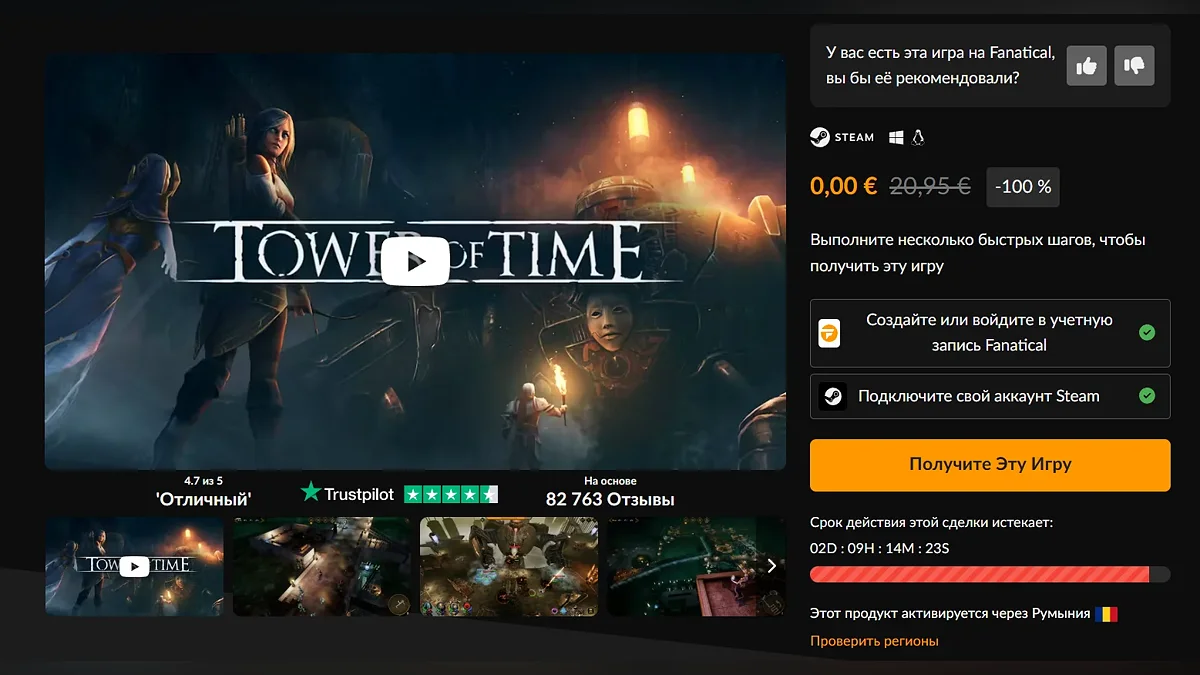
Task: Click the green check beside Fanatical account step
Action: click(1147, 333)
